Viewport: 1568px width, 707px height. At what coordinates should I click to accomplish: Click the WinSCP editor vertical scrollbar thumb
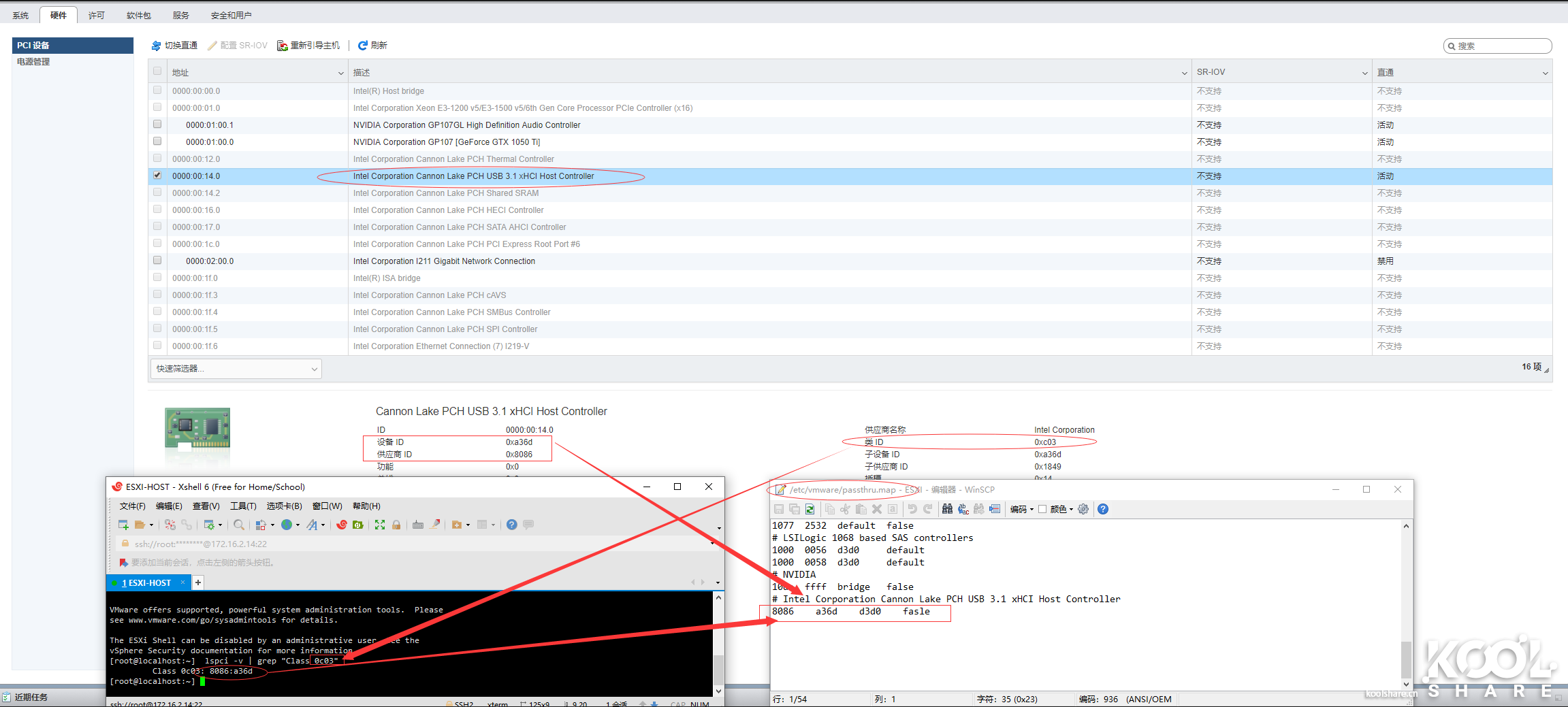pos(1406,659)
